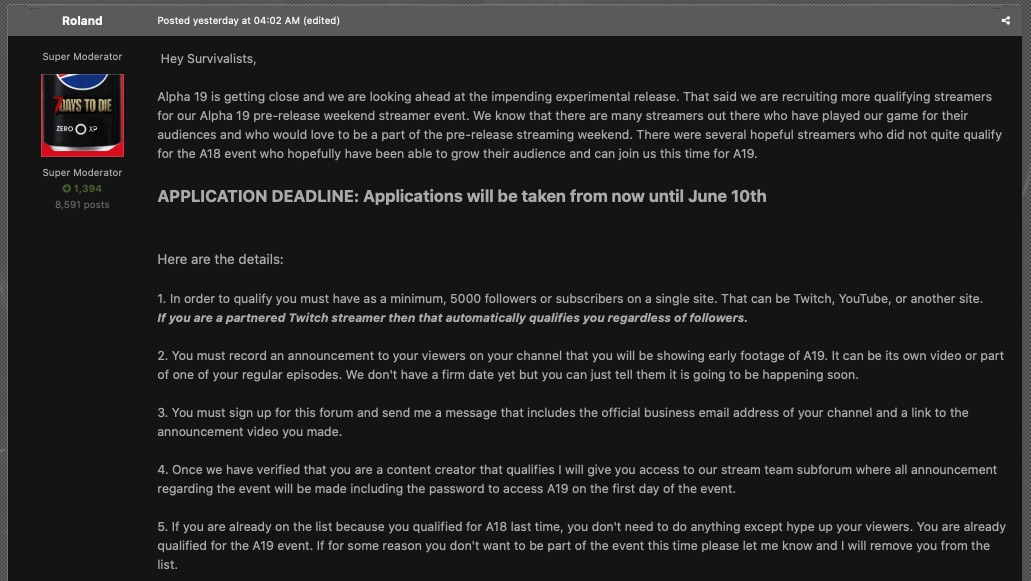
Task: Click Roland's 7 Days to Die avatar
Action: (x=82, y=115)
